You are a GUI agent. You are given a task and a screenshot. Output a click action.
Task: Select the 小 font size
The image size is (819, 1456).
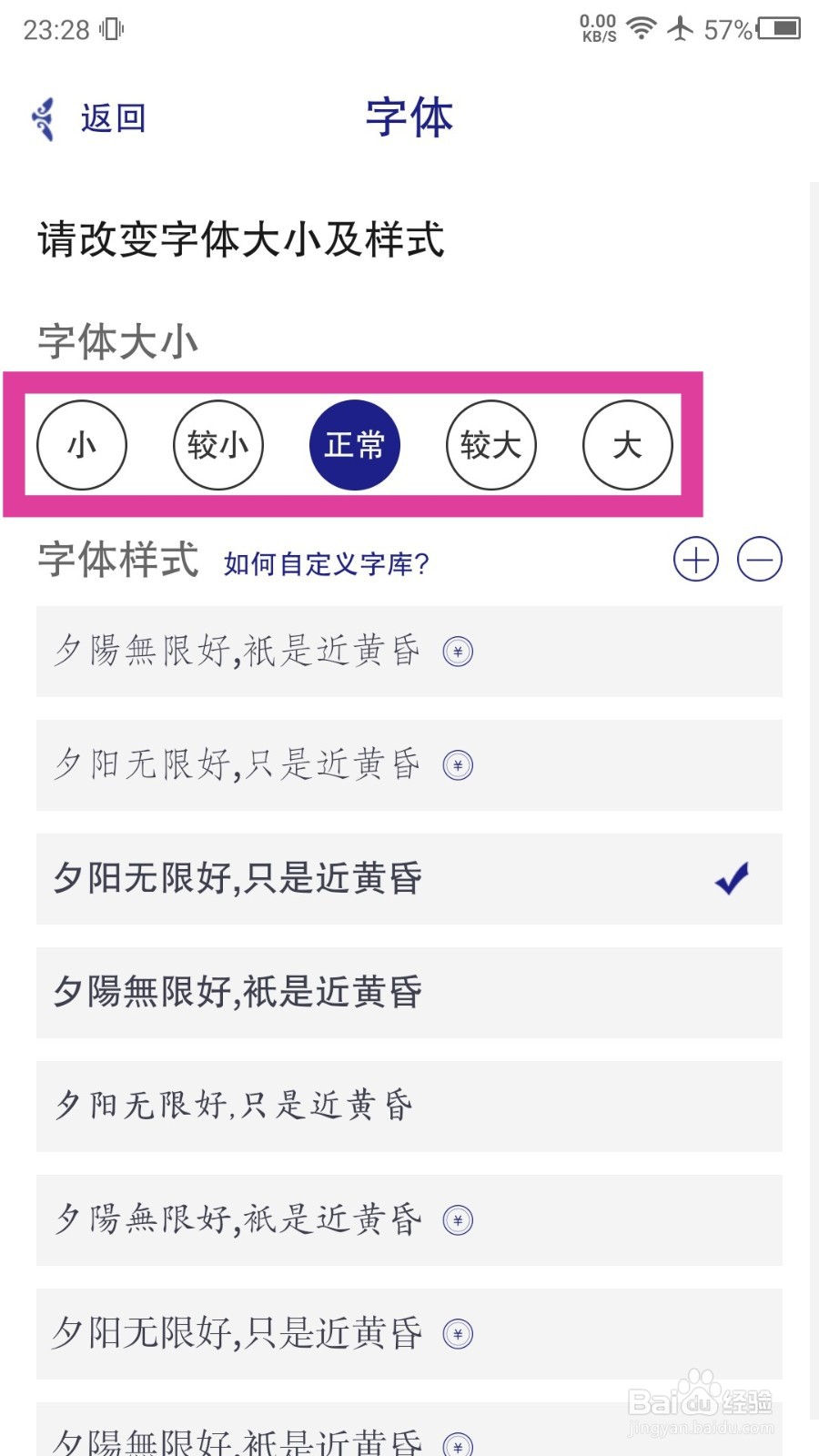82,445
